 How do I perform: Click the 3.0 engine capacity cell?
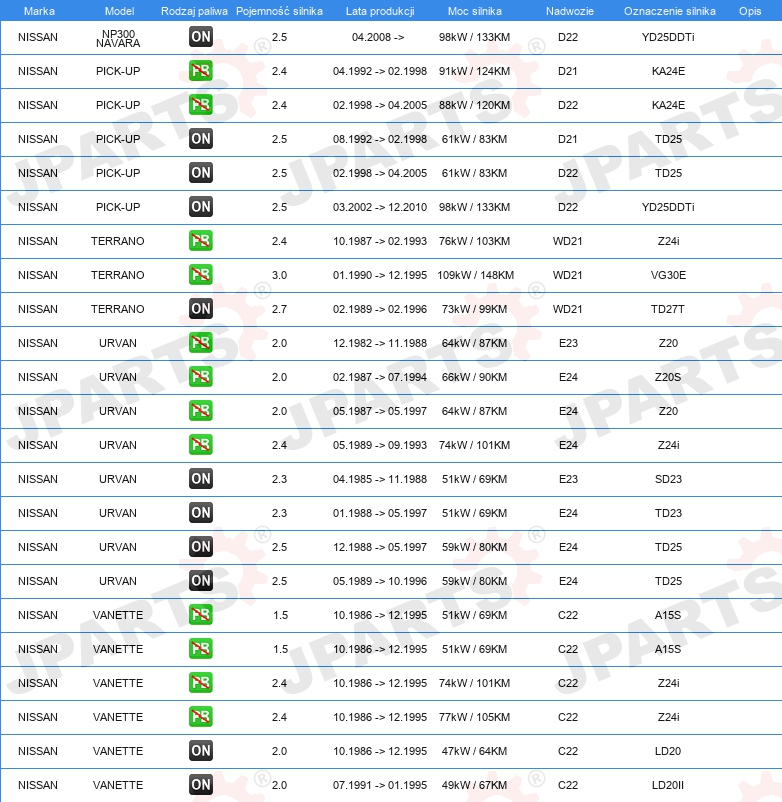pos(279,275)
